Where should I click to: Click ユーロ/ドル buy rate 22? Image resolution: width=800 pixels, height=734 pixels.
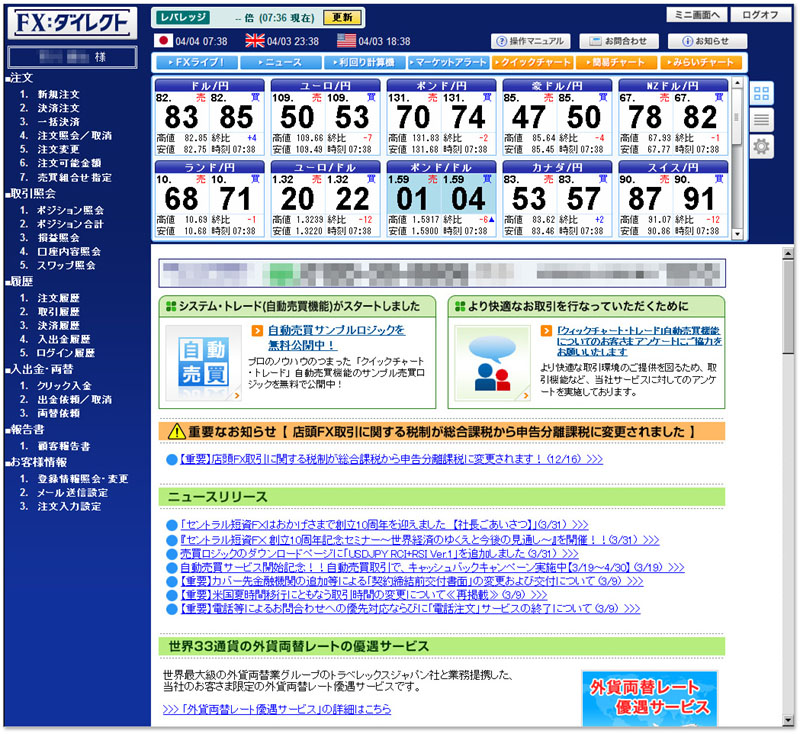click(352, 199)
